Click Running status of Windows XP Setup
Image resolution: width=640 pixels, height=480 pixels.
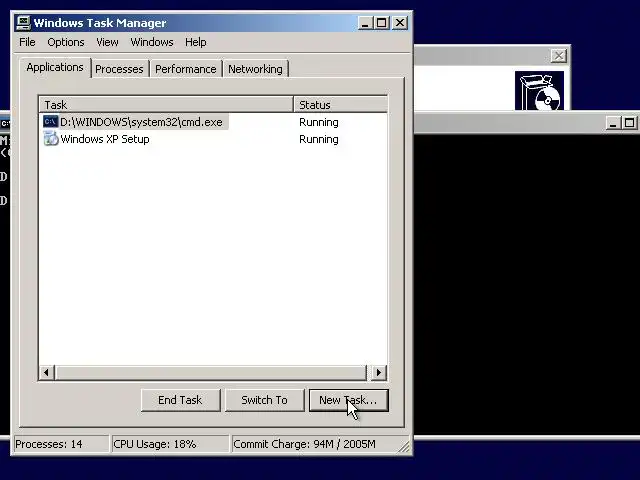point(319,140)
